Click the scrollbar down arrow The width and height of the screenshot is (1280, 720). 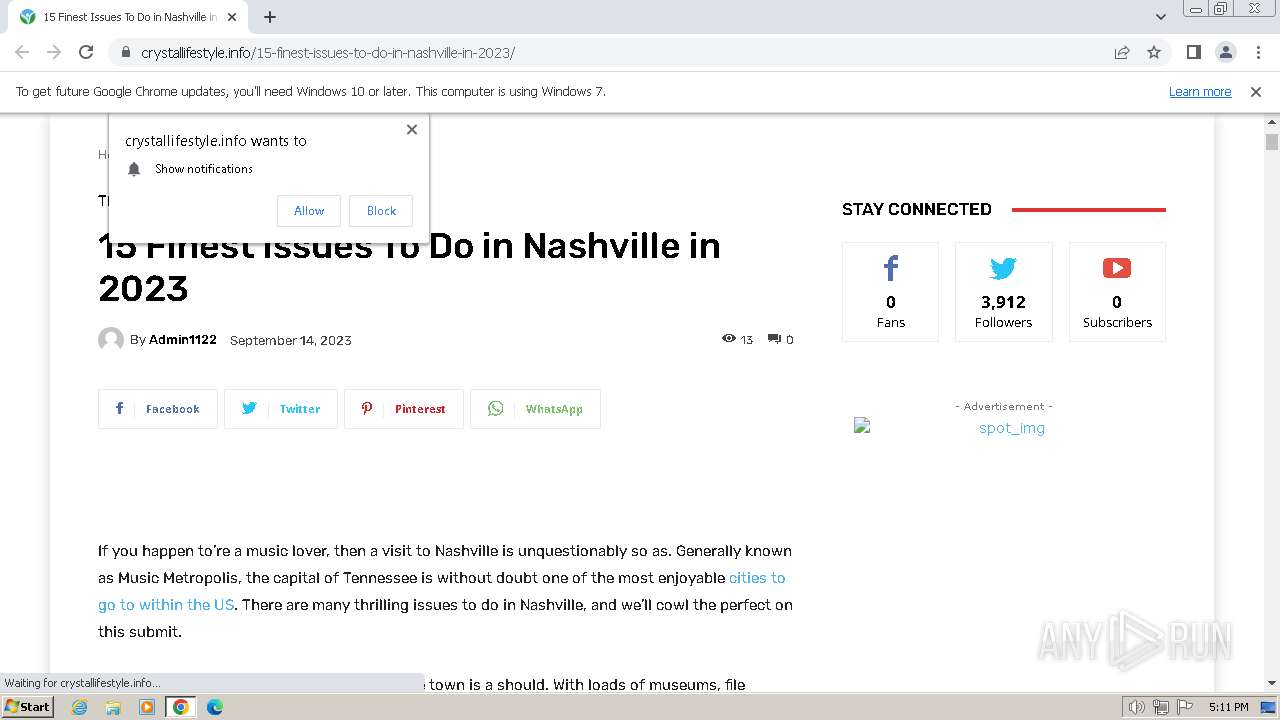click(1272, 683)
